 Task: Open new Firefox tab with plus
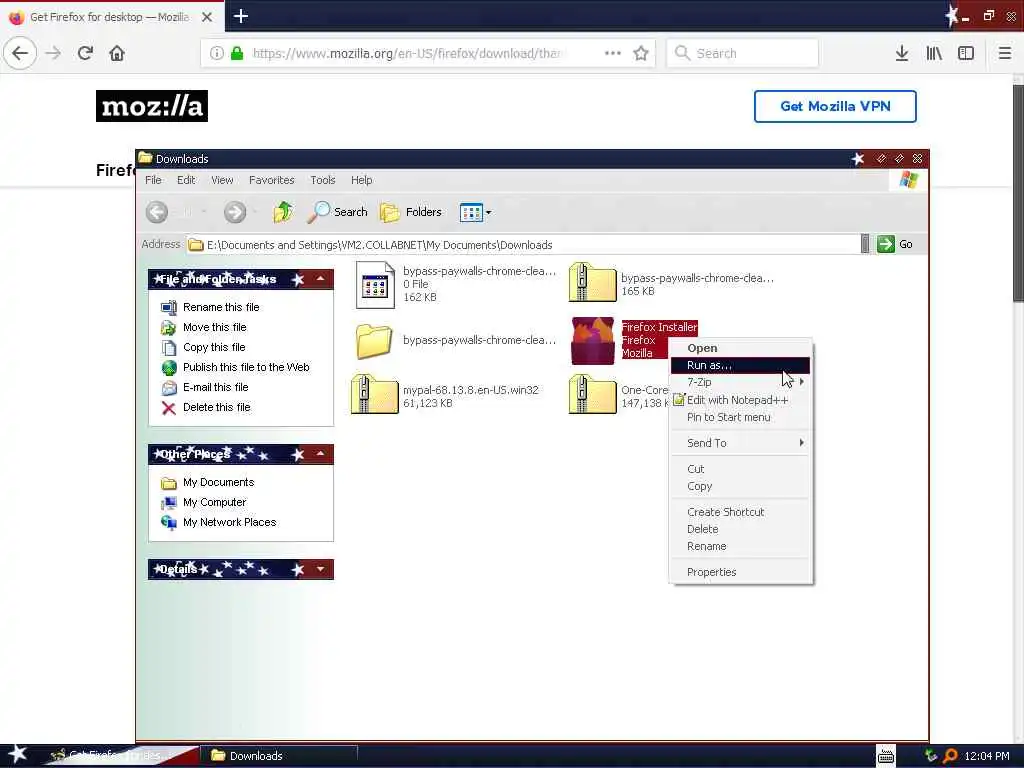[x=241, y=16]
